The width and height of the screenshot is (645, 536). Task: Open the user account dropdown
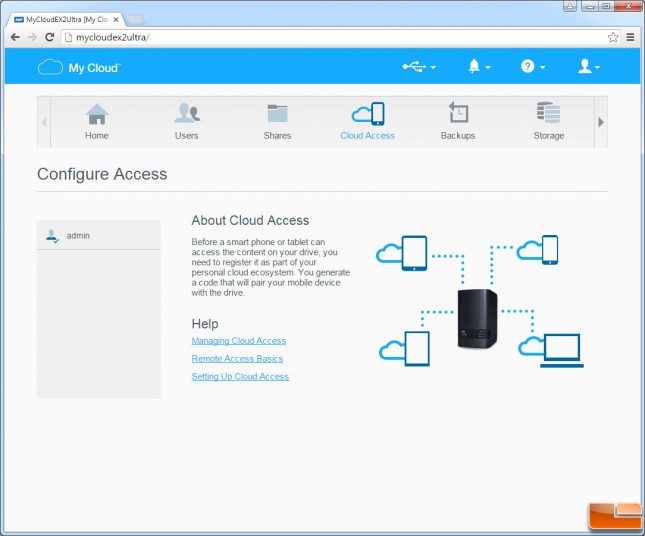[589, 66]
